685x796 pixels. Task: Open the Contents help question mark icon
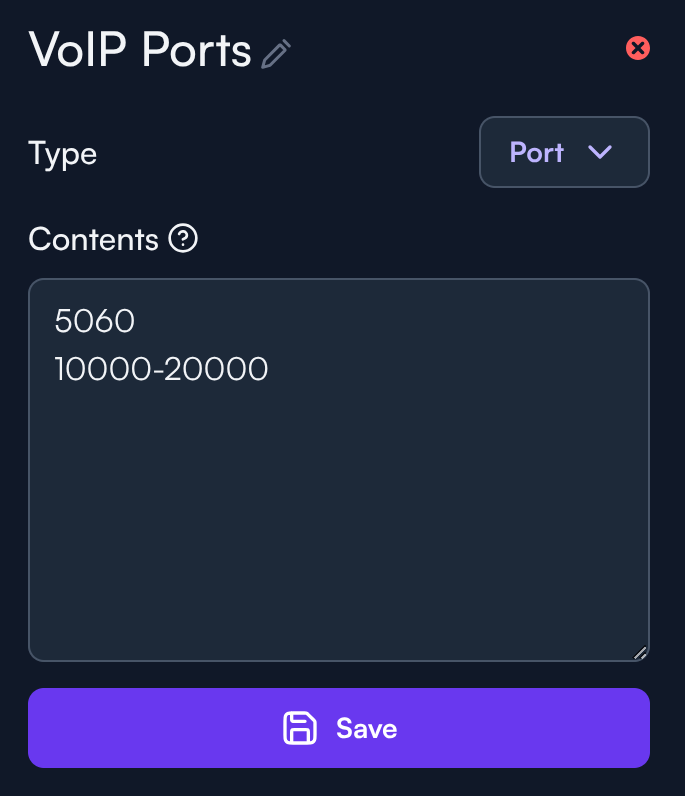pyautogui.click(x=183, y=239)
